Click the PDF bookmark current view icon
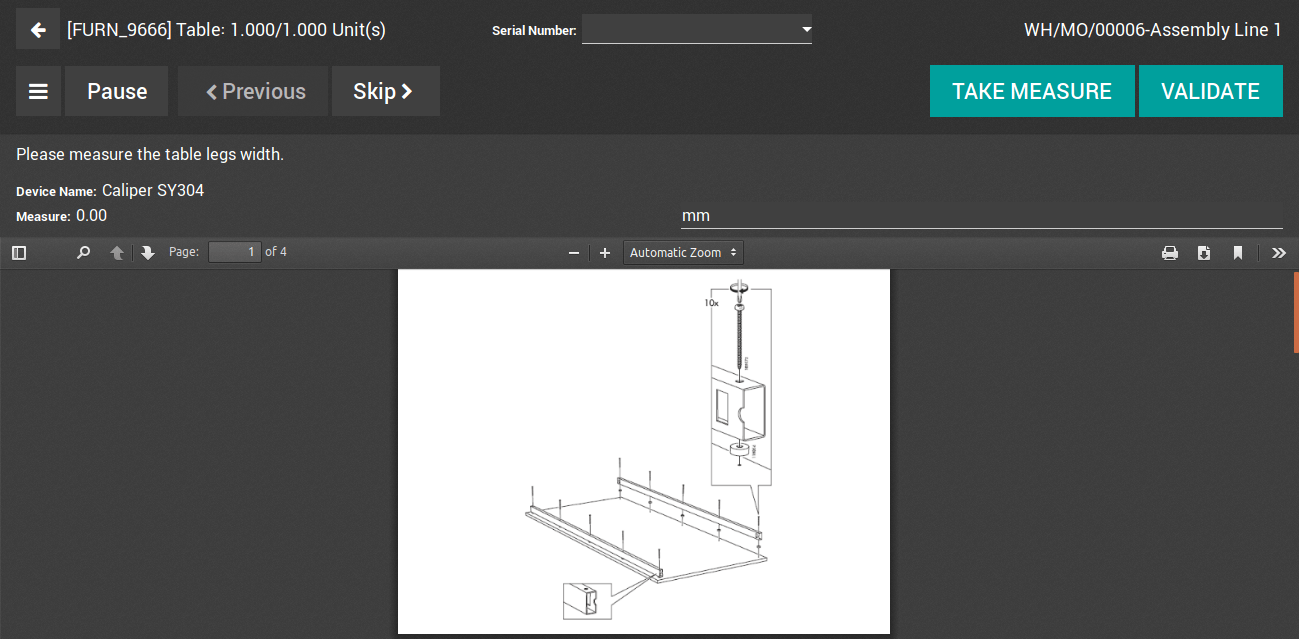 coord(1238,253)
